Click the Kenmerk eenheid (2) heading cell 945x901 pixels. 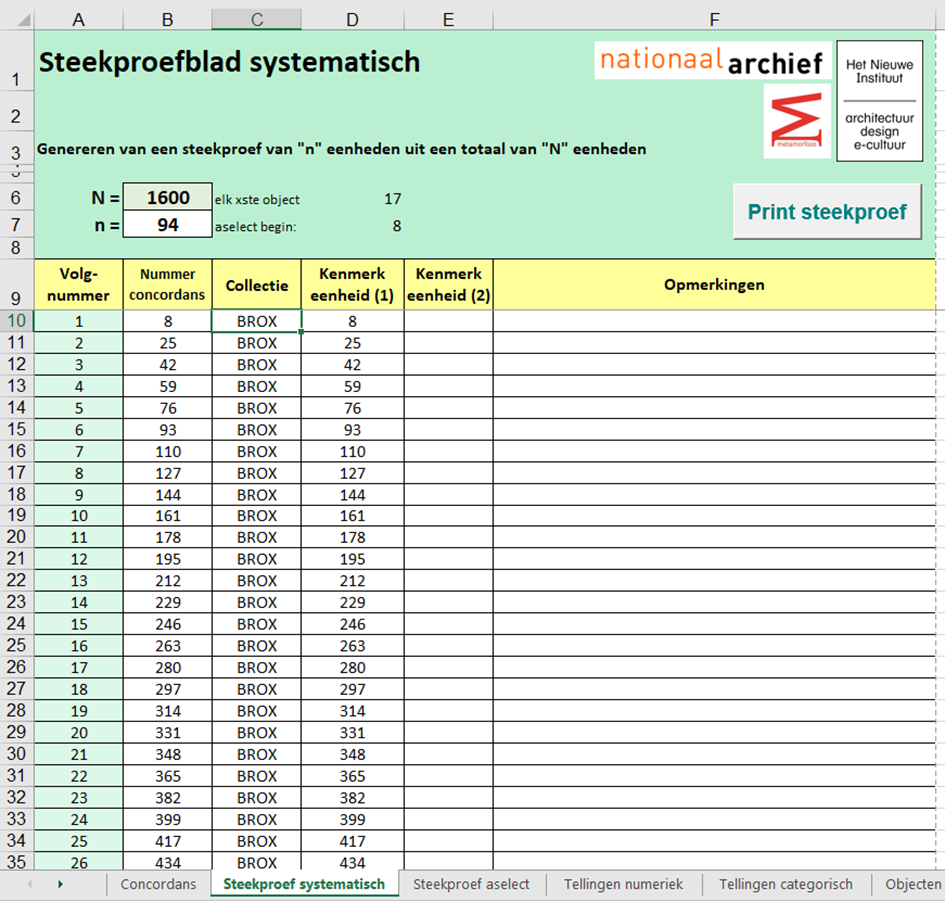pyautogui.click(x=448, y=284)
